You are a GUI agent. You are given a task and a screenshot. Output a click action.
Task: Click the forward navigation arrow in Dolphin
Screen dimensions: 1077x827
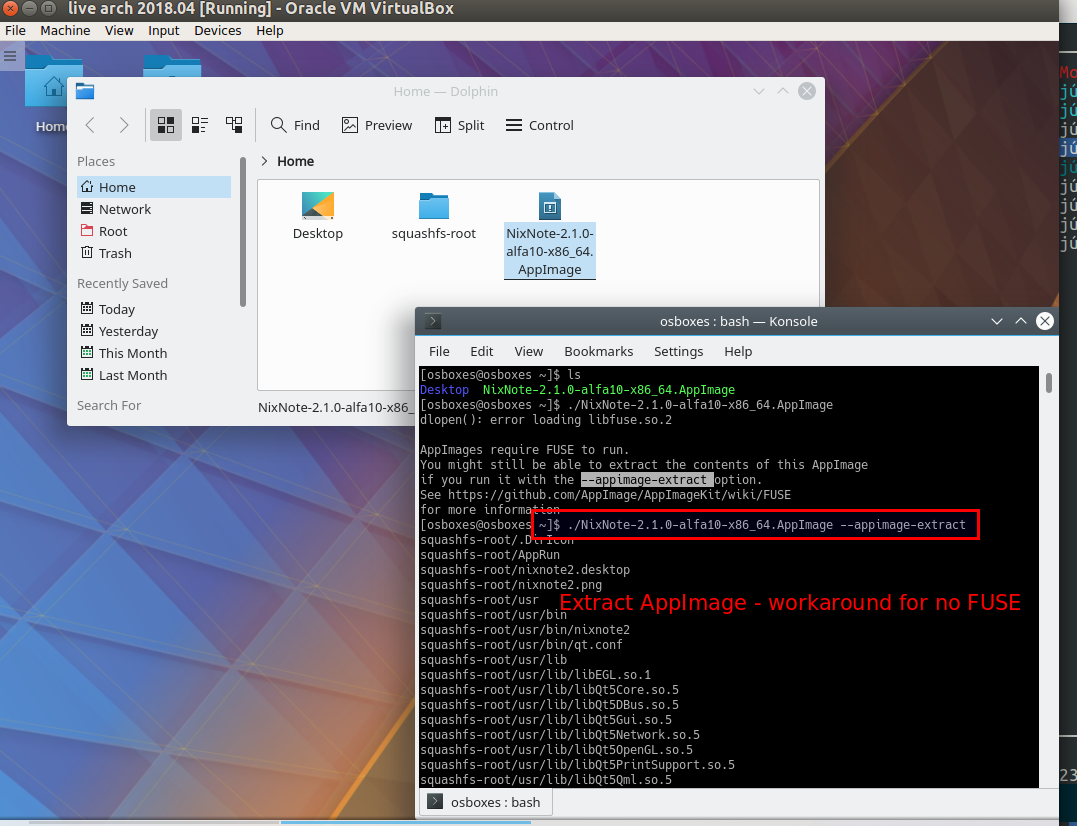tap(124, 125)
